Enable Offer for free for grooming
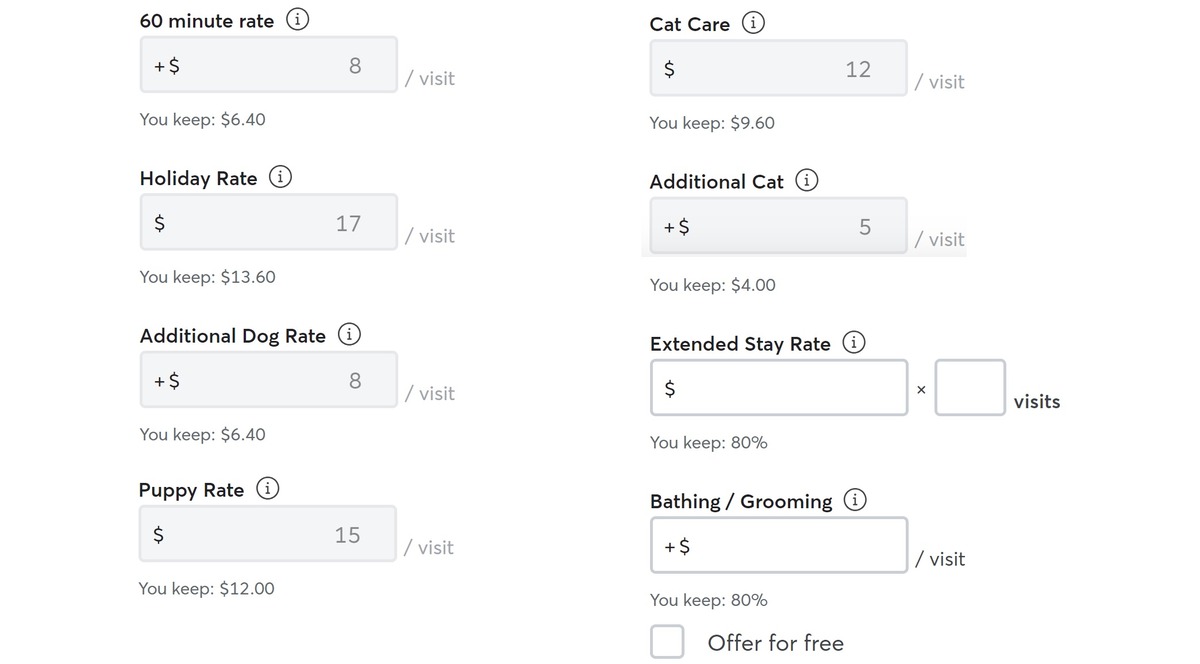The image size is (1200, 664). point(667,641)
